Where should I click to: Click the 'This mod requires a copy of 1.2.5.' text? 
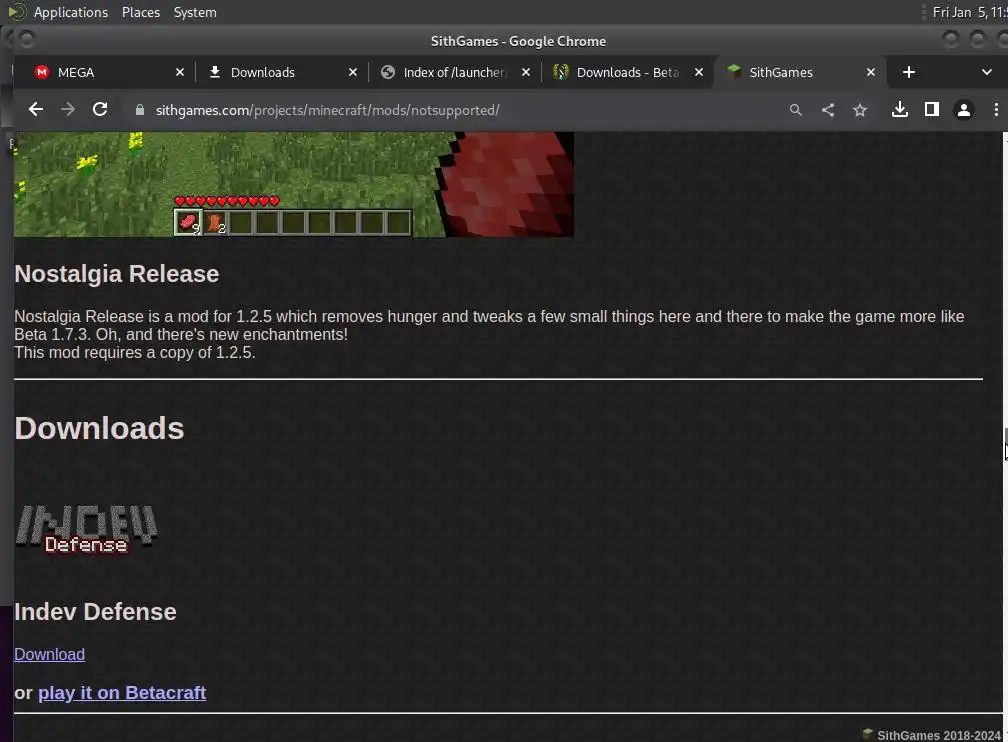pos(135,352)
